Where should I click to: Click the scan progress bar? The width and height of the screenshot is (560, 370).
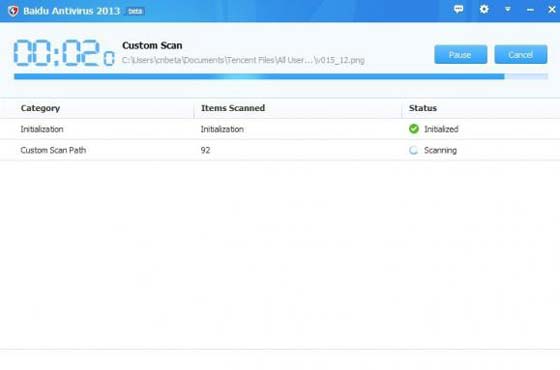pos(281,76)
